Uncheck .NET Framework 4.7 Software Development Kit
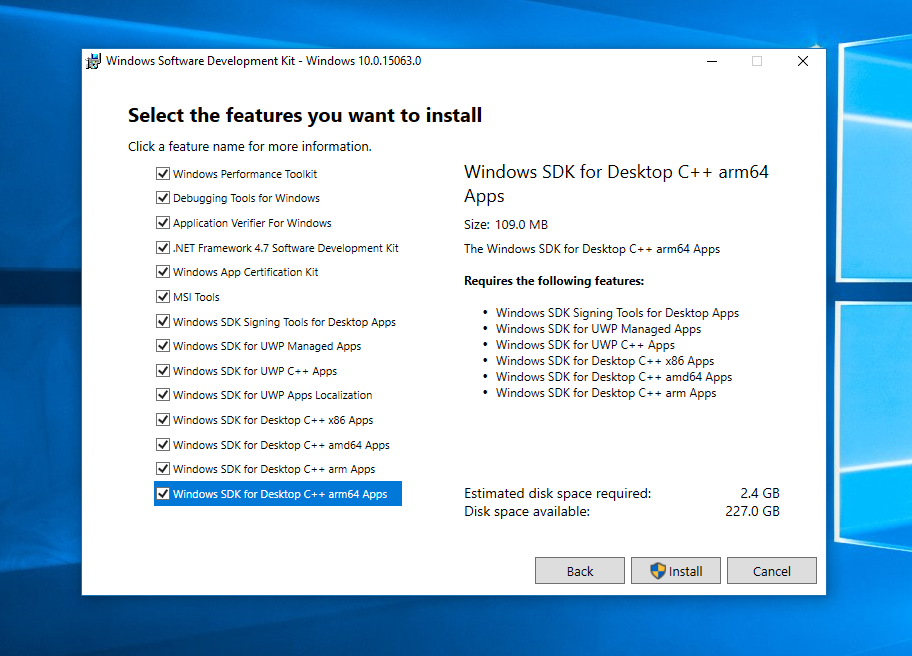The width and height of the screenshot is (912, 656). click(163, 248)
